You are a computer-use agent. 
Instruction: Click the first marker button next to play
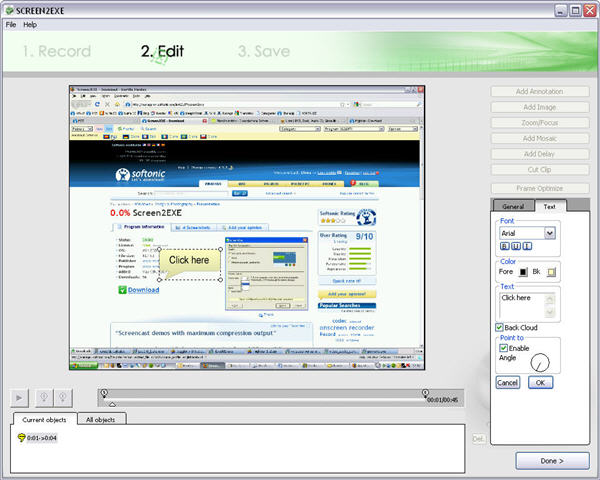click(x=44, y=398)
